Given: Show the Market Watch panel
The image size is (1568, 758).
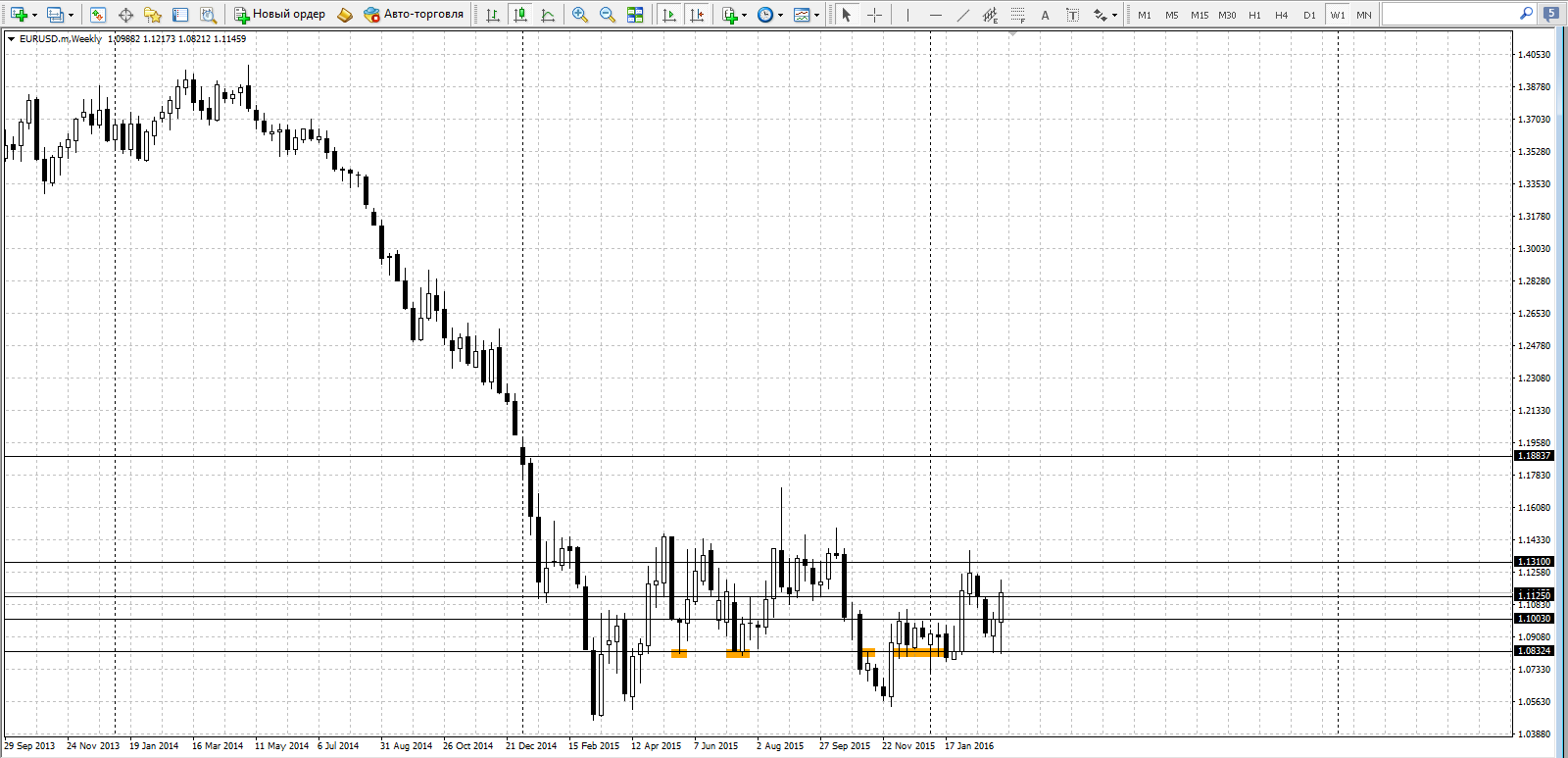Looking at the screenshot, I should point(98,15).
